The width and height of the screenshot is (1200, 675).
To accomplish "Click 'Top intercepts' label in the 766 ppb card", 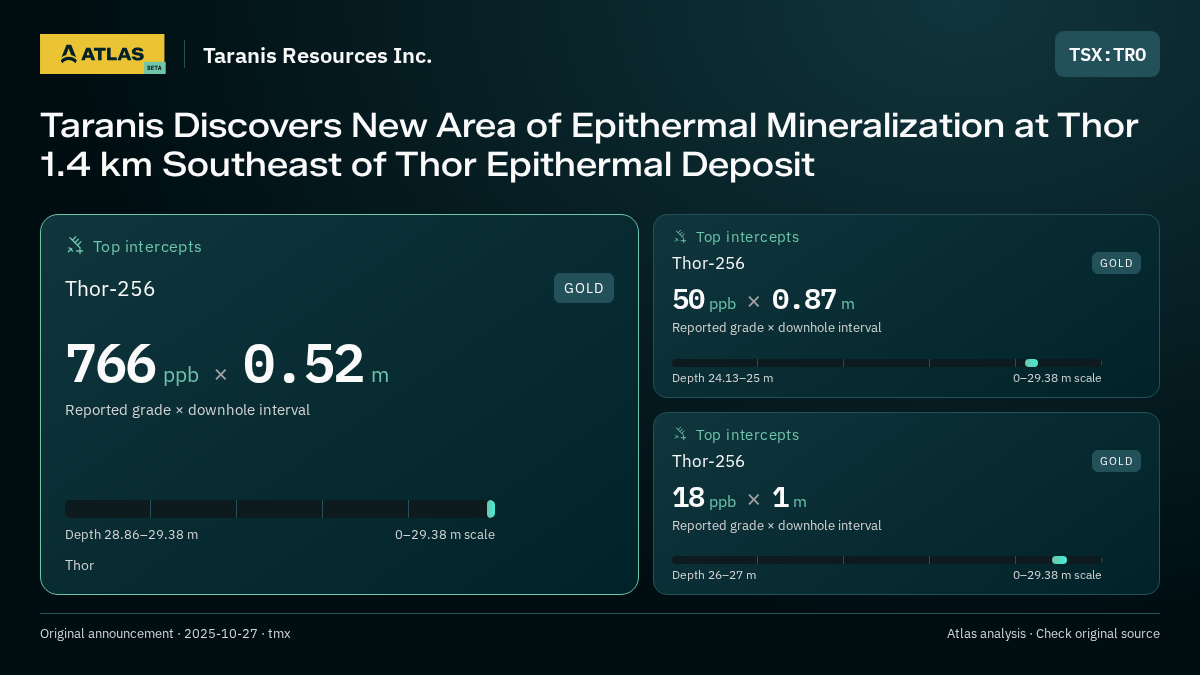I will 147,246.
